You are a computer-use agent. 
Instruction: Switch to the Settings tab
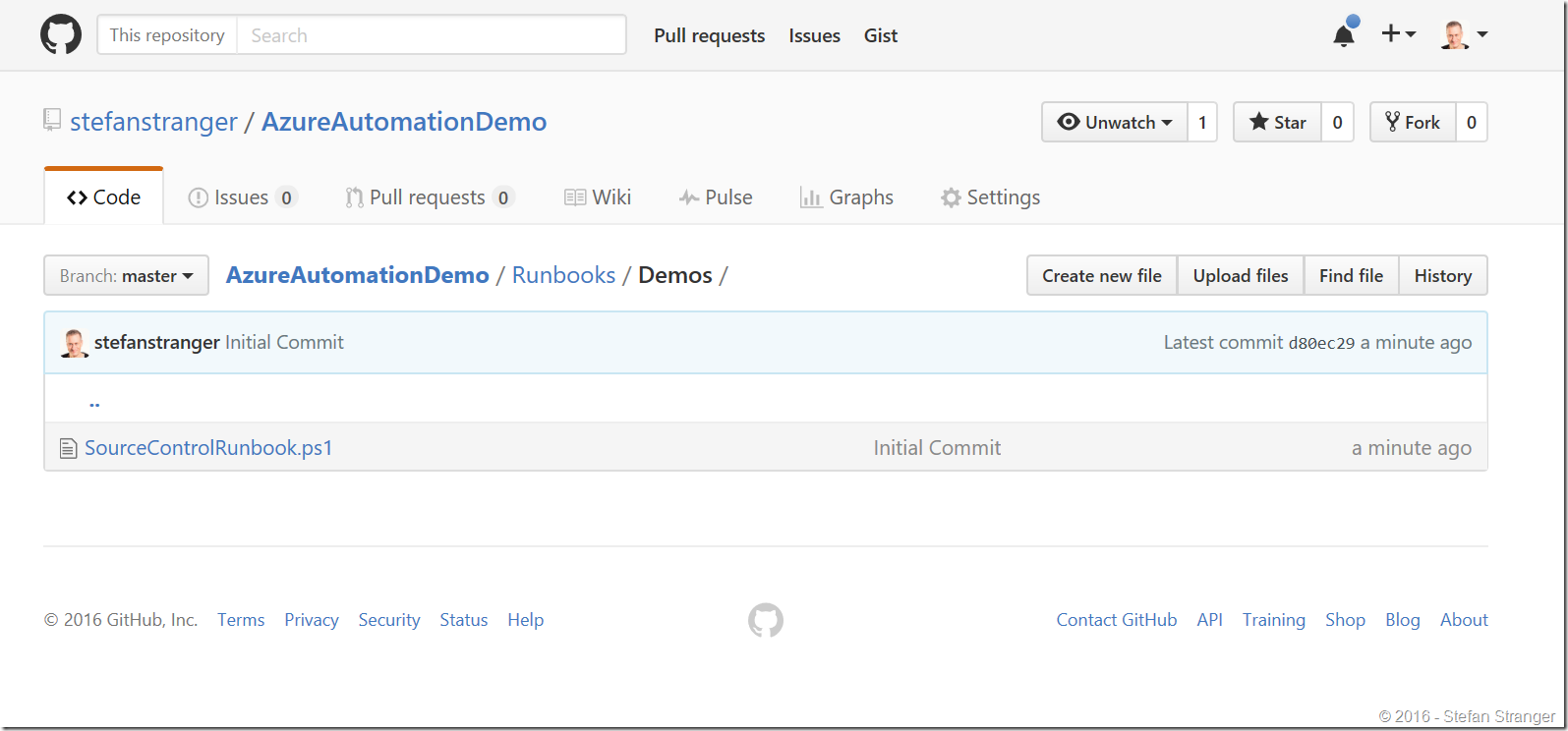[990, 197]
